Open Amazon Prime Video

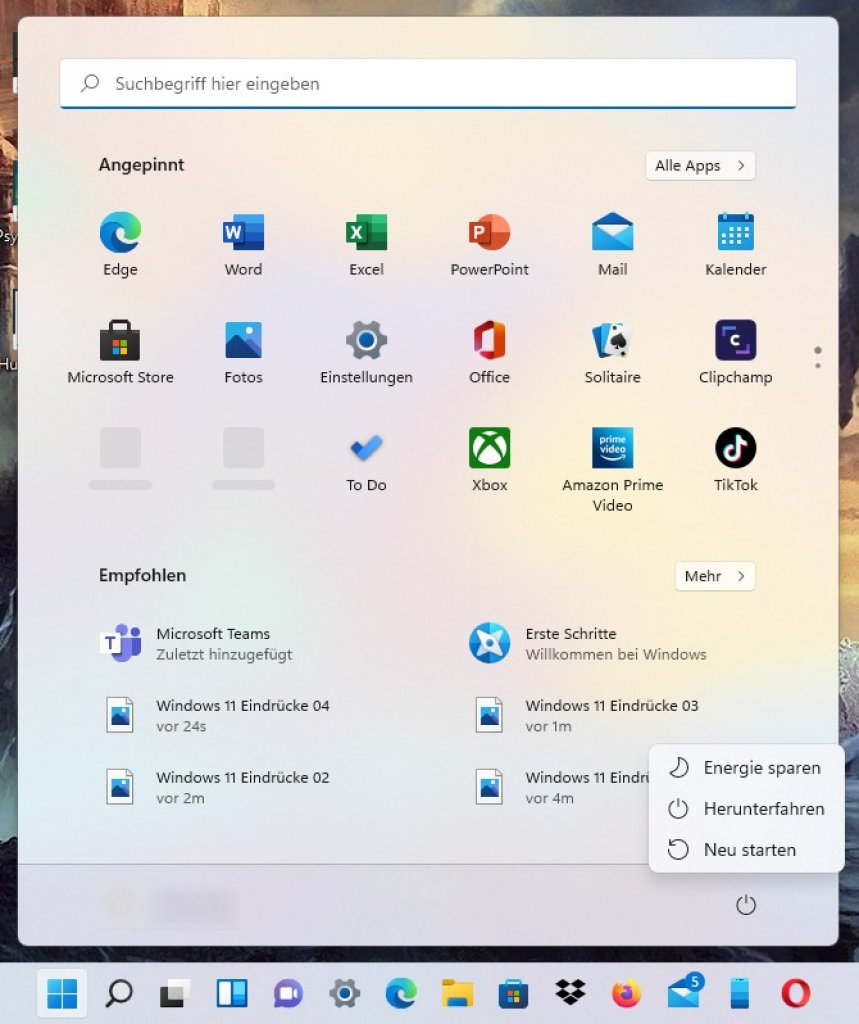click(612, 469)
